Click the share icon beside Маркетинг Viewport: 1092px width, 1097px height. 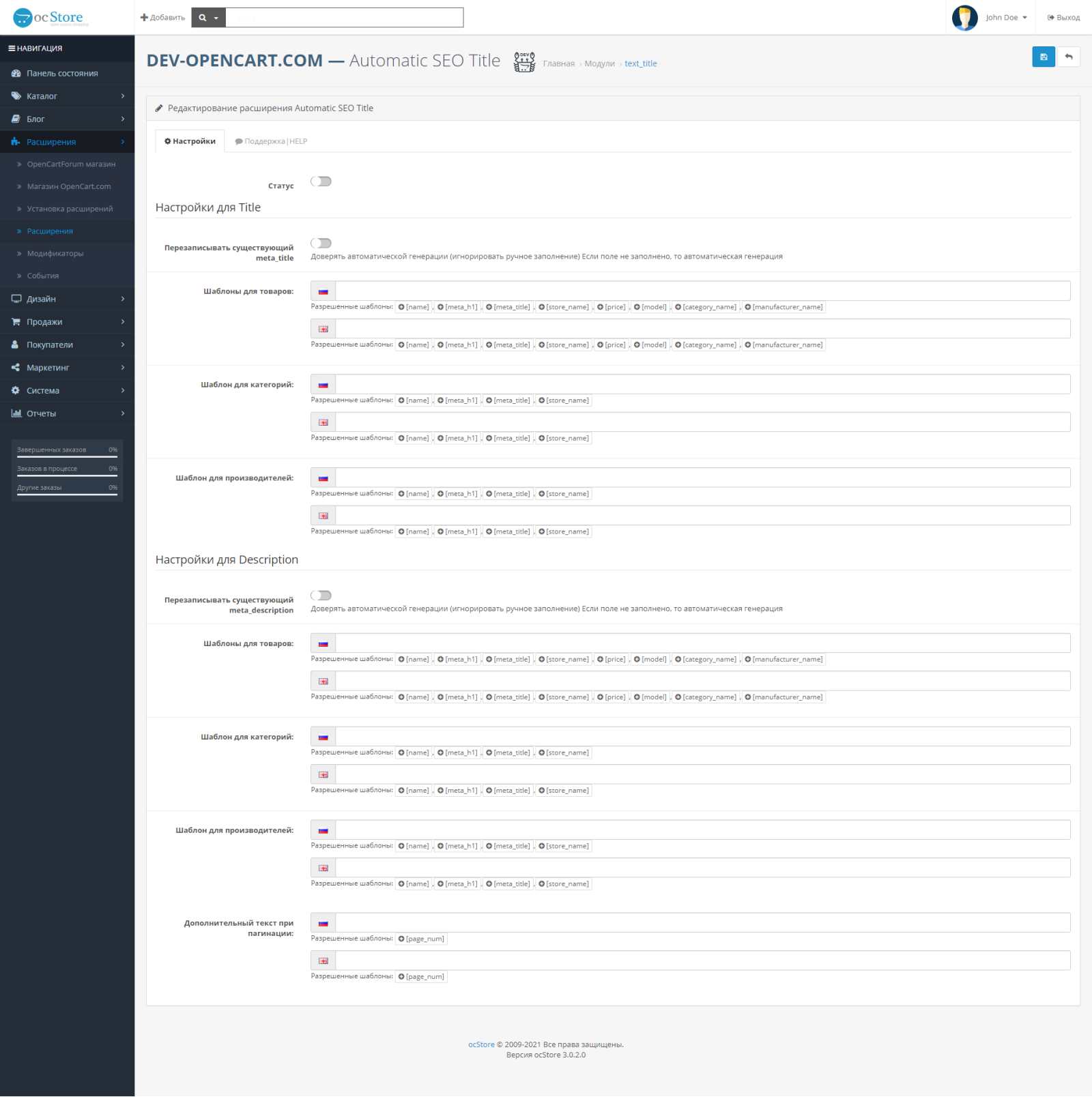16,368
